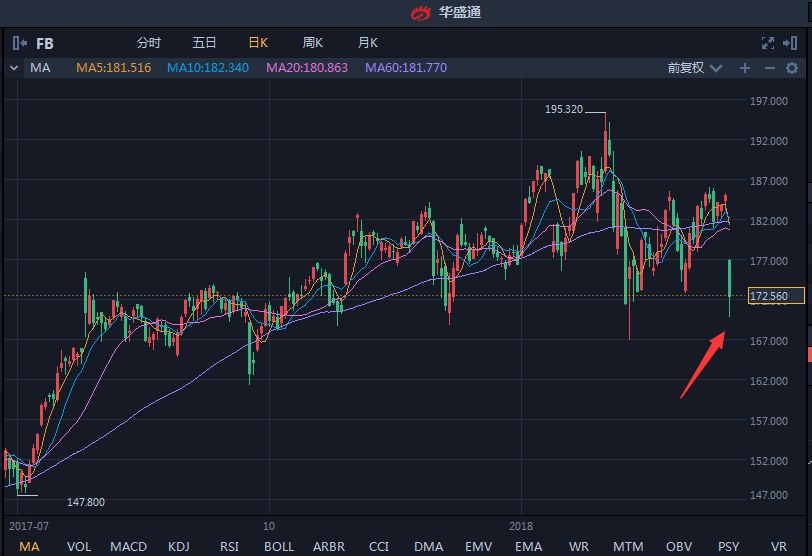Switch to the 分时 intraday tab
This screenshot has width=812, height=556.
(148, 43)
